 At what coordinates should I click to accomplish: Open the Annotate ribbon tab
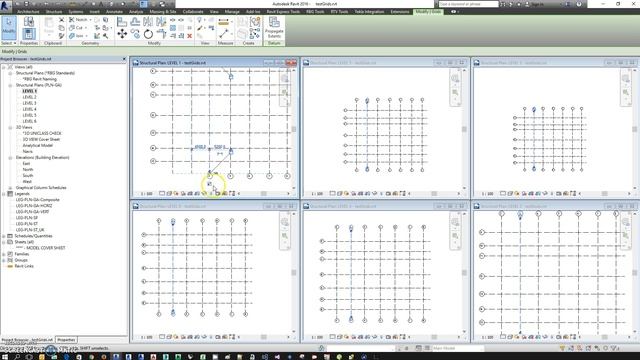click(114, 12)
